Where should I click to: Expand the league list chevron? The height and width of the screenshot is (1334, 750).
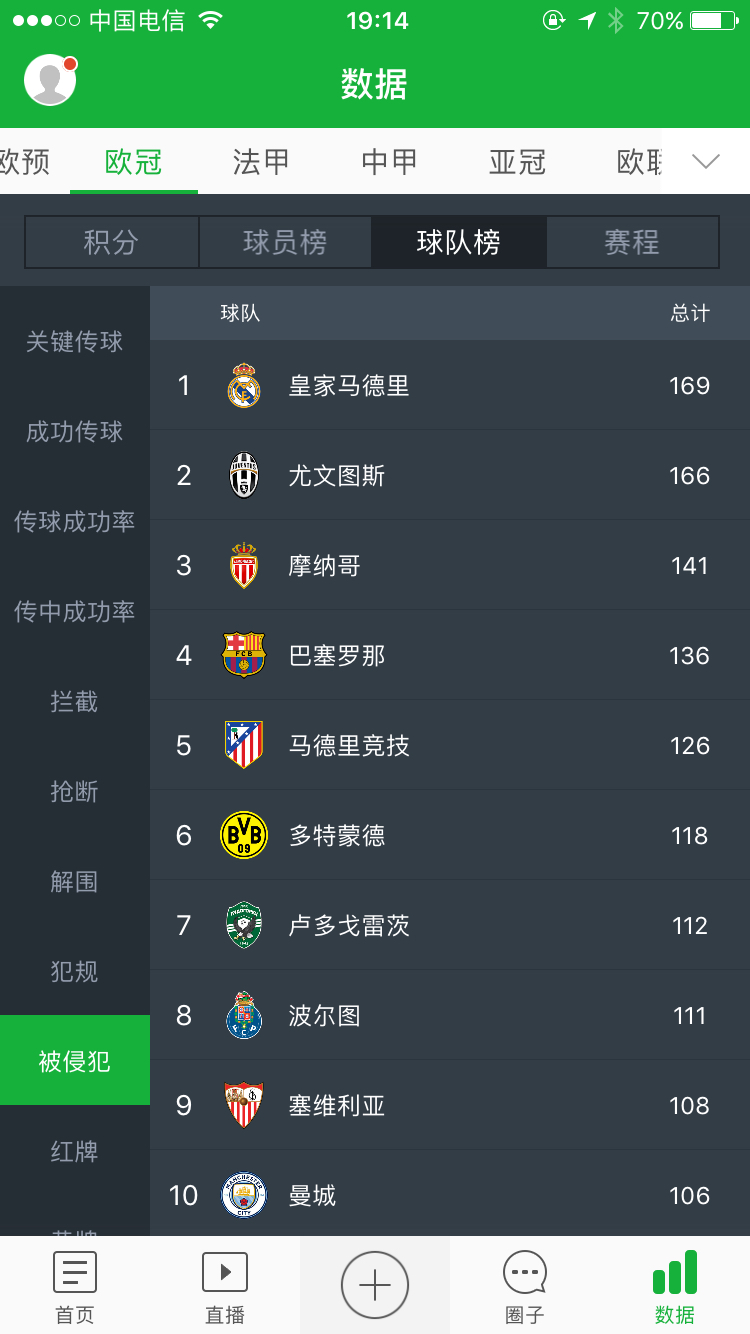pos(706,162)
